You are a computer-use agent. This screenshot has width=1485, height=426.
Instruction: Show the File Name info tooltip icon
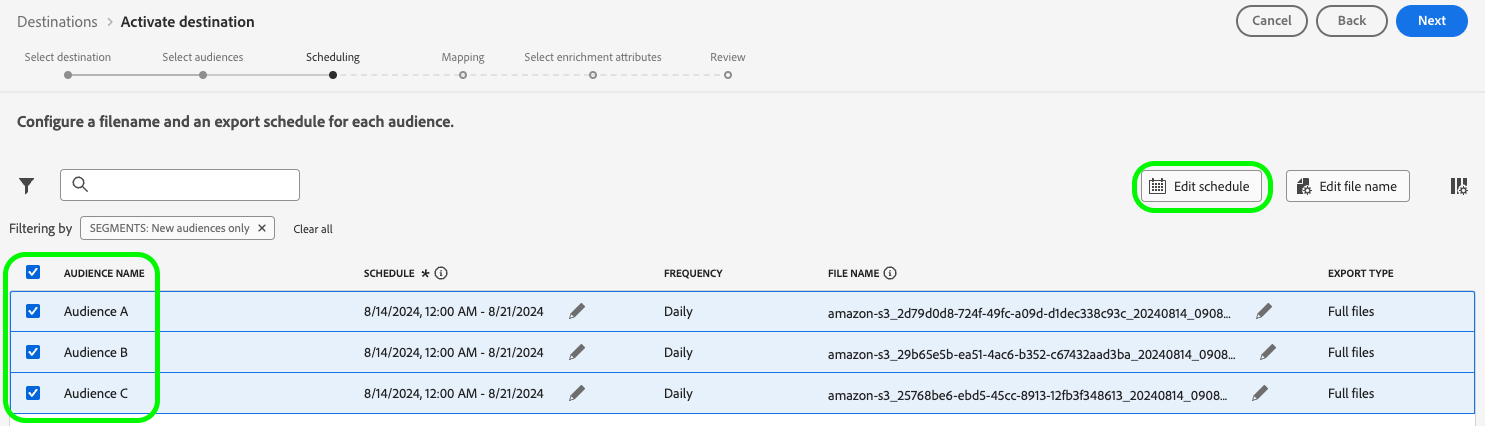click(890, 273)
